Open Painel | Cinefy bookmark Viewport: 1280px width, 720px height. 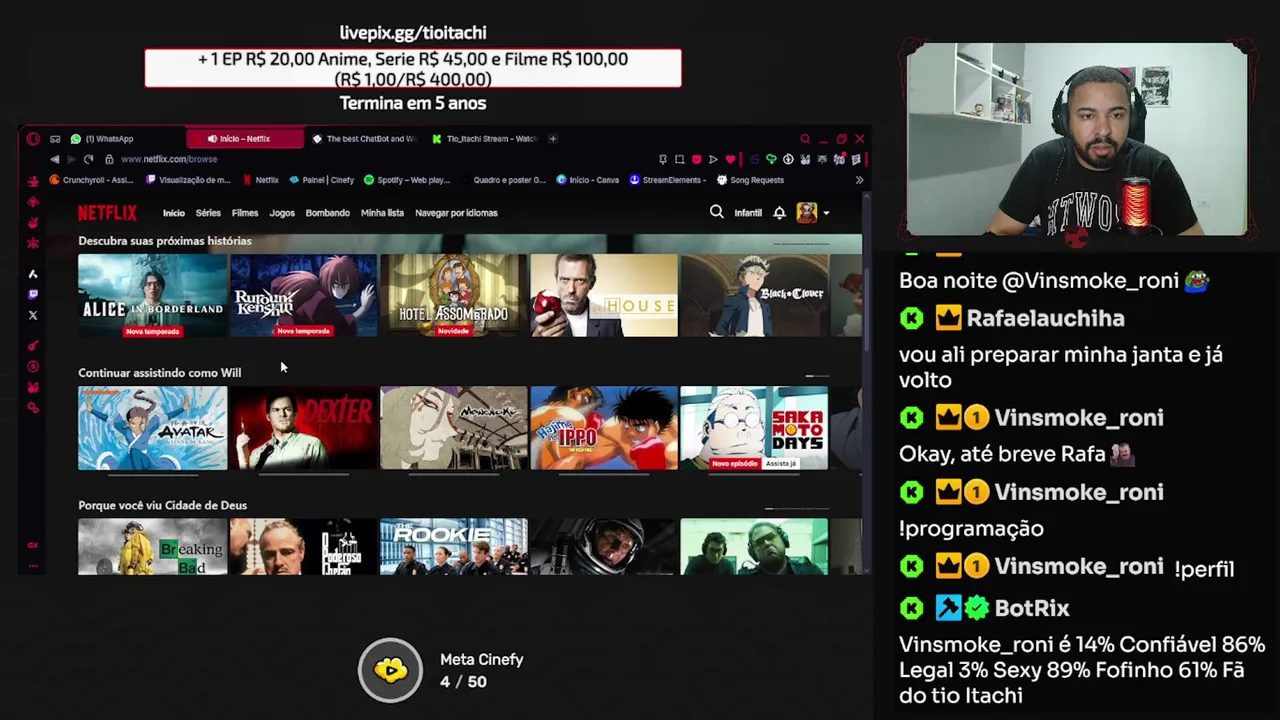(x=322, y=180)
